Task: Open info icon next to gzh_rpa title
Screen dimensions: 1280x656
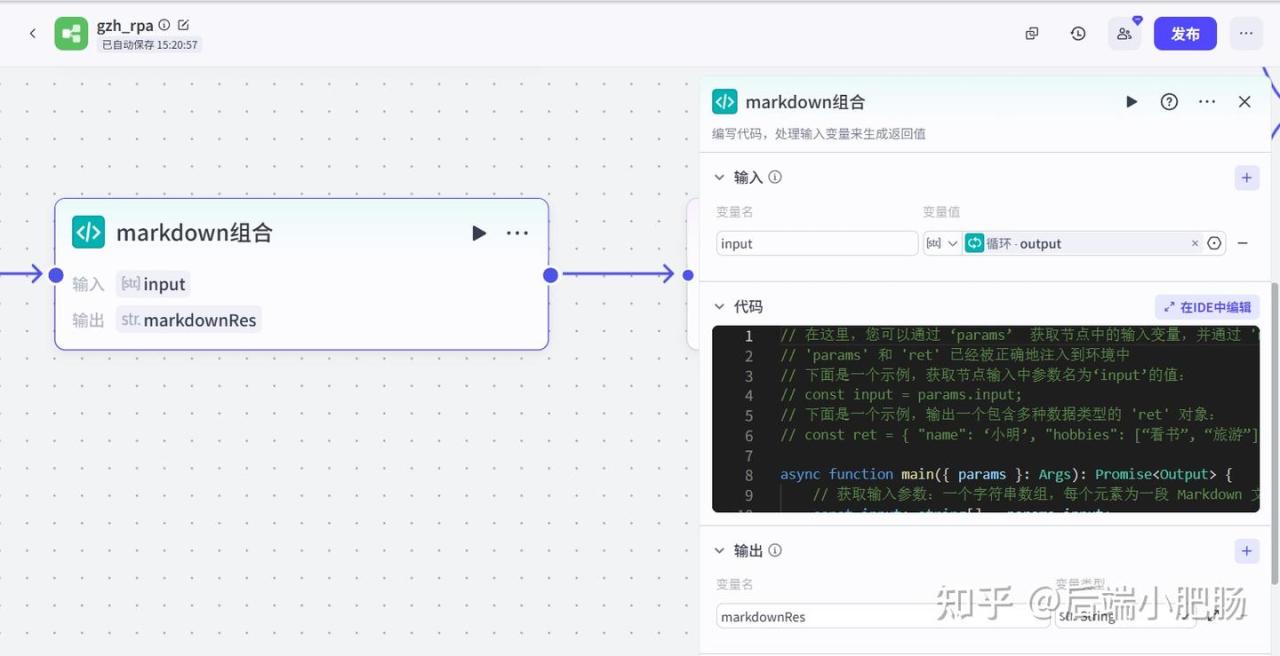Action: tap(164, 25)
